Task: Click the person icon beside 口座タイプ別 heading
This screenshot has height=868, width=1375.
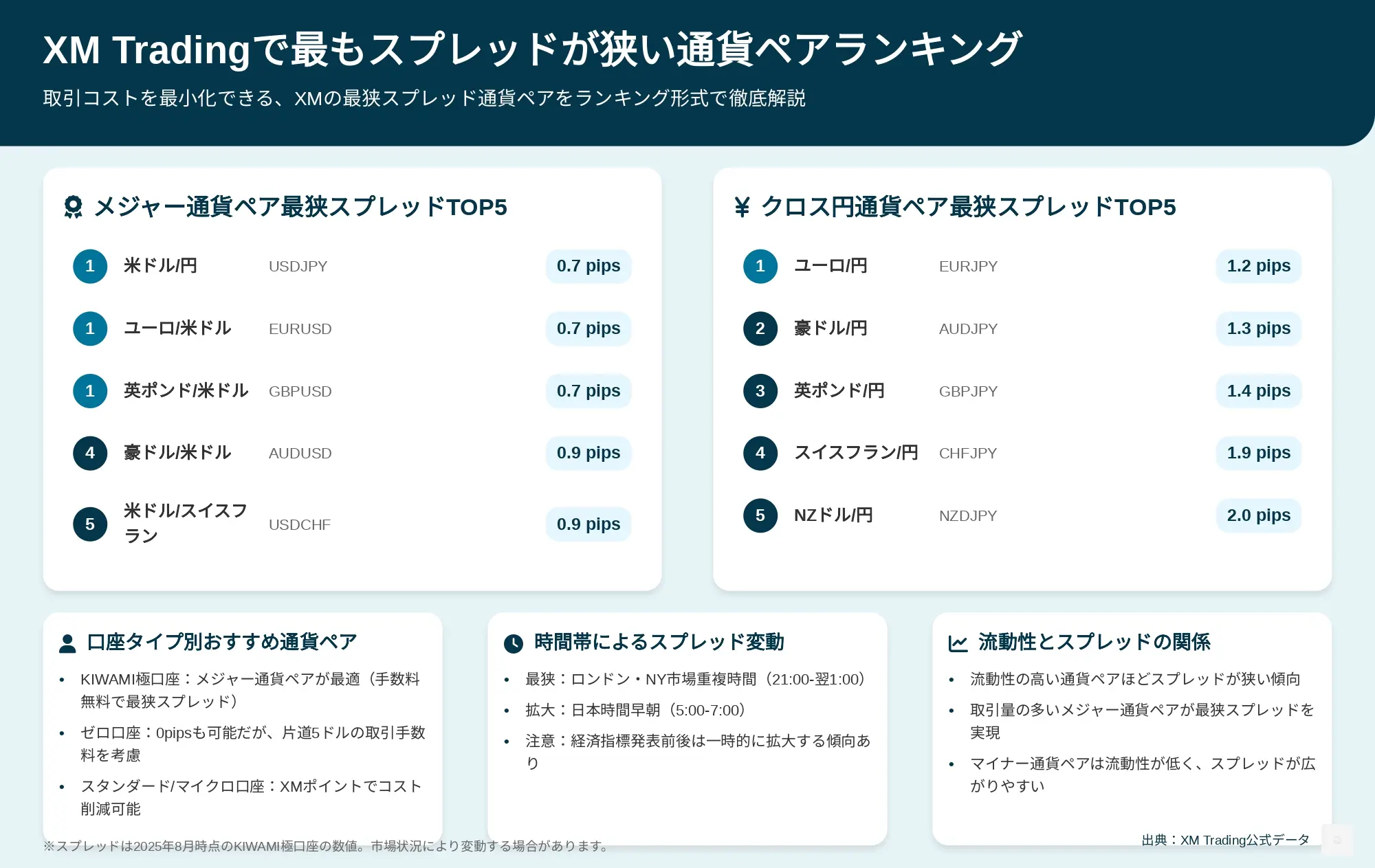Action: (x=67, y=644)
